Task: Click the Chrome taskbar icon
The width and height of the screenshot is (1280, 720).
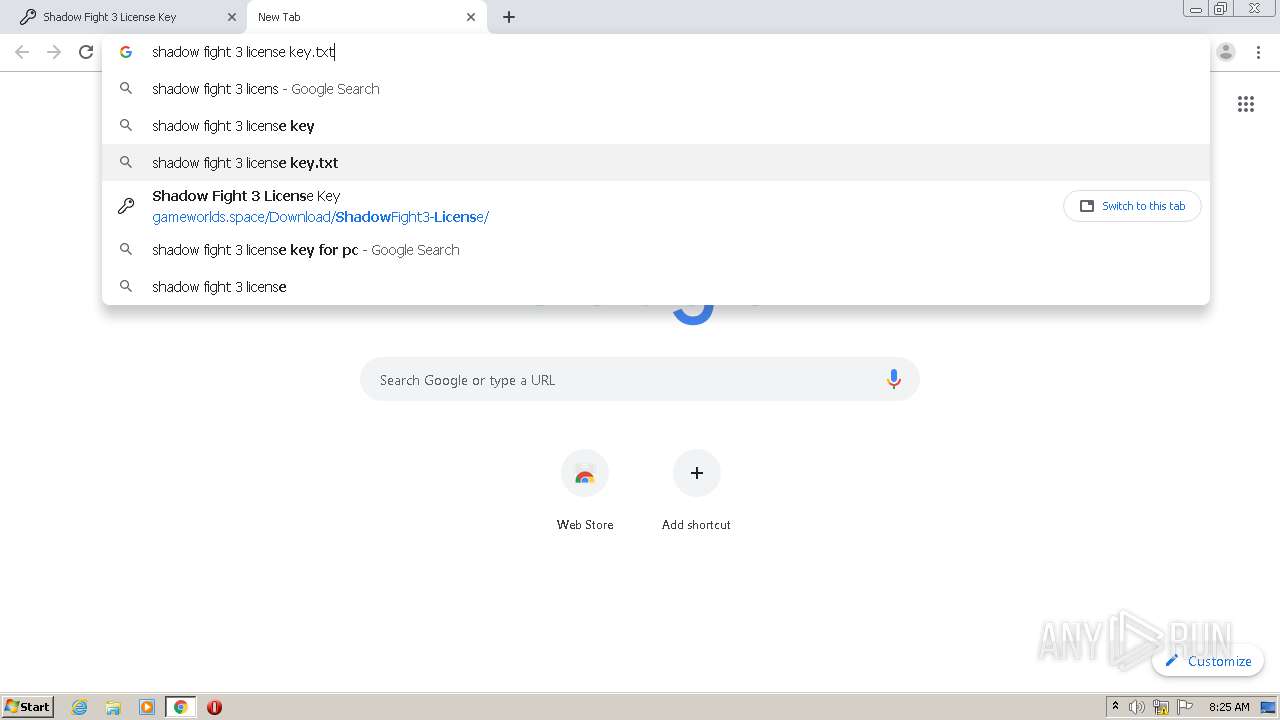Action: click(x=181, y=707)
